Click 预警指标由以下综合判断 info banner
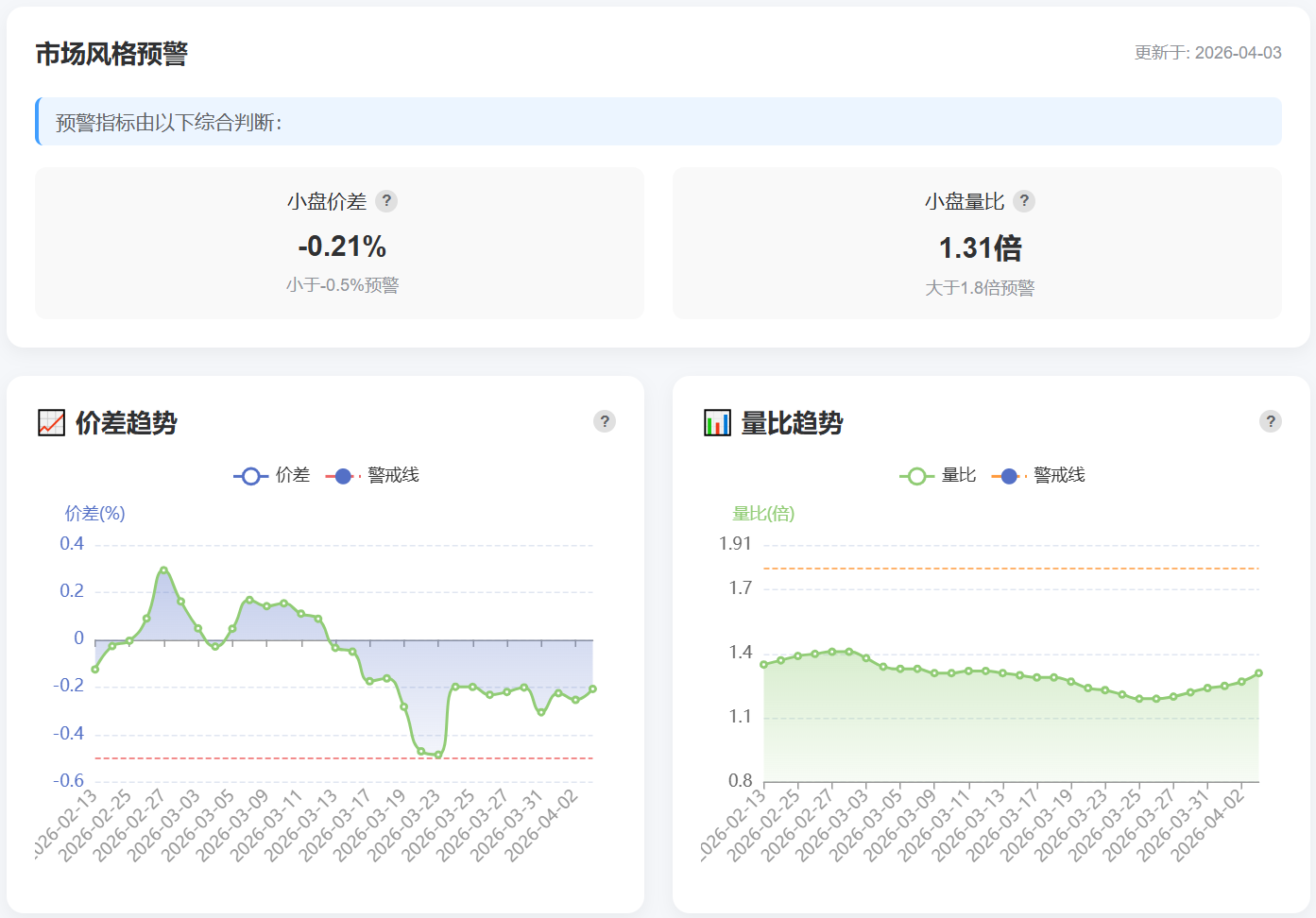Image resolution: width=1316 pixels, height=918 pixels. tap(658, 122)
